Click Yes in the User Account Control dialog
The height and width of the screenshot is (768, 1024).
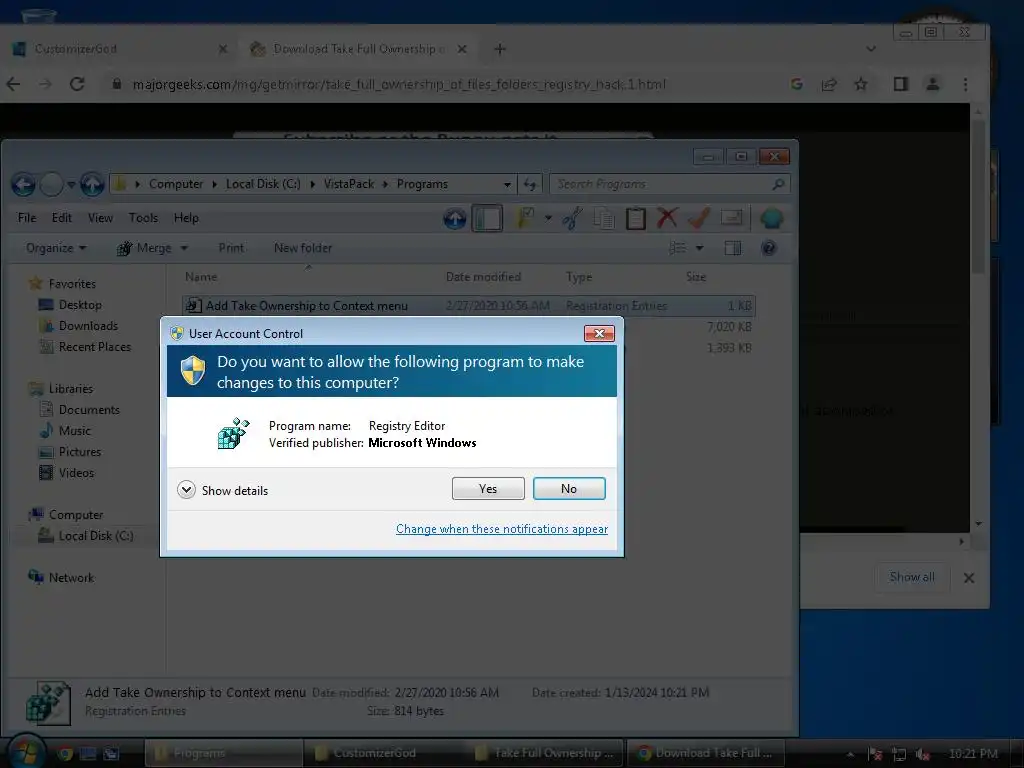(488, 488)
